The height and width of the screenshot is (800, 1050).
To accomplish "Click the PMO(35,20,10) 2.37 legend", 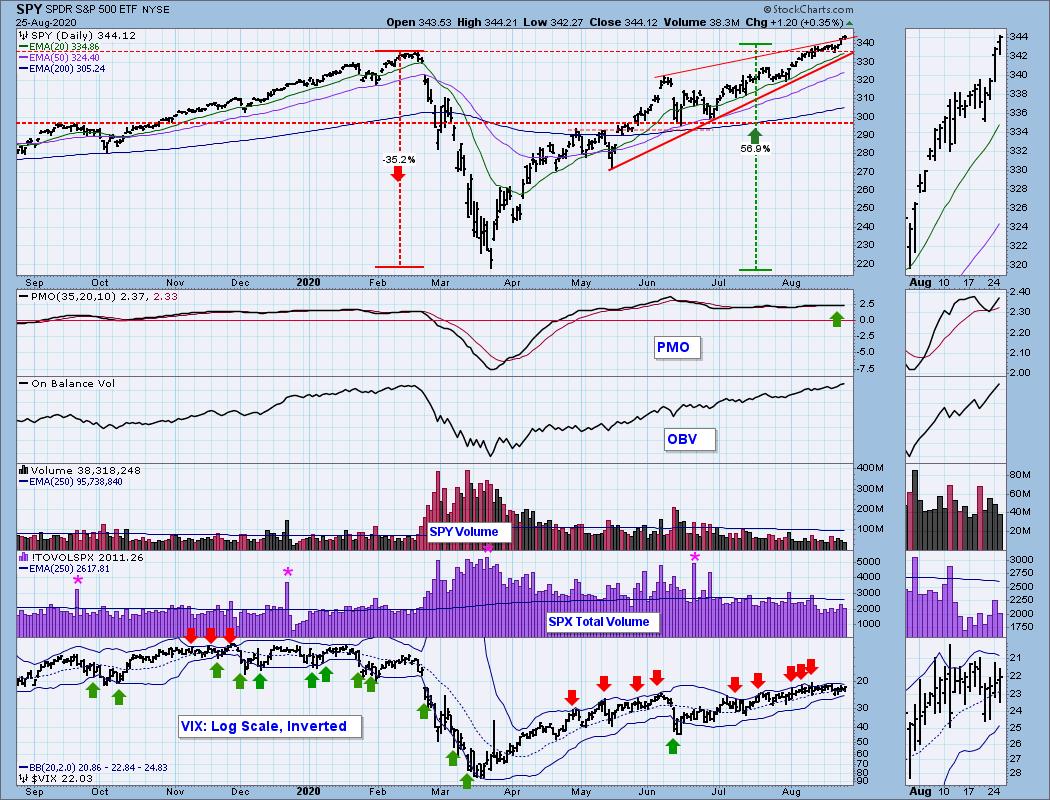I will point(98,297).
